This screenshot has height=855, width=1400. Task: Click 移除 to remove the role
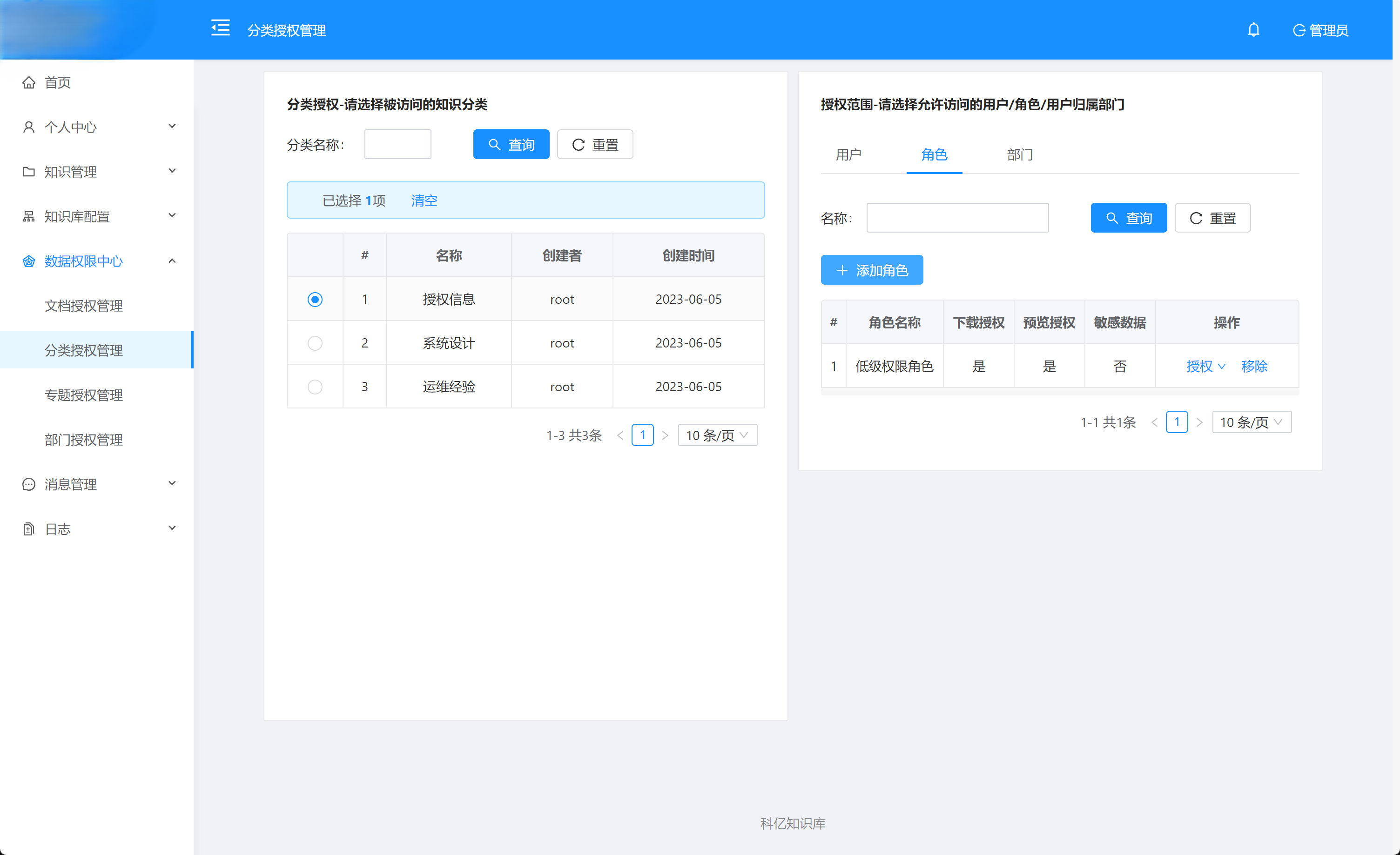pos(1254,366)
